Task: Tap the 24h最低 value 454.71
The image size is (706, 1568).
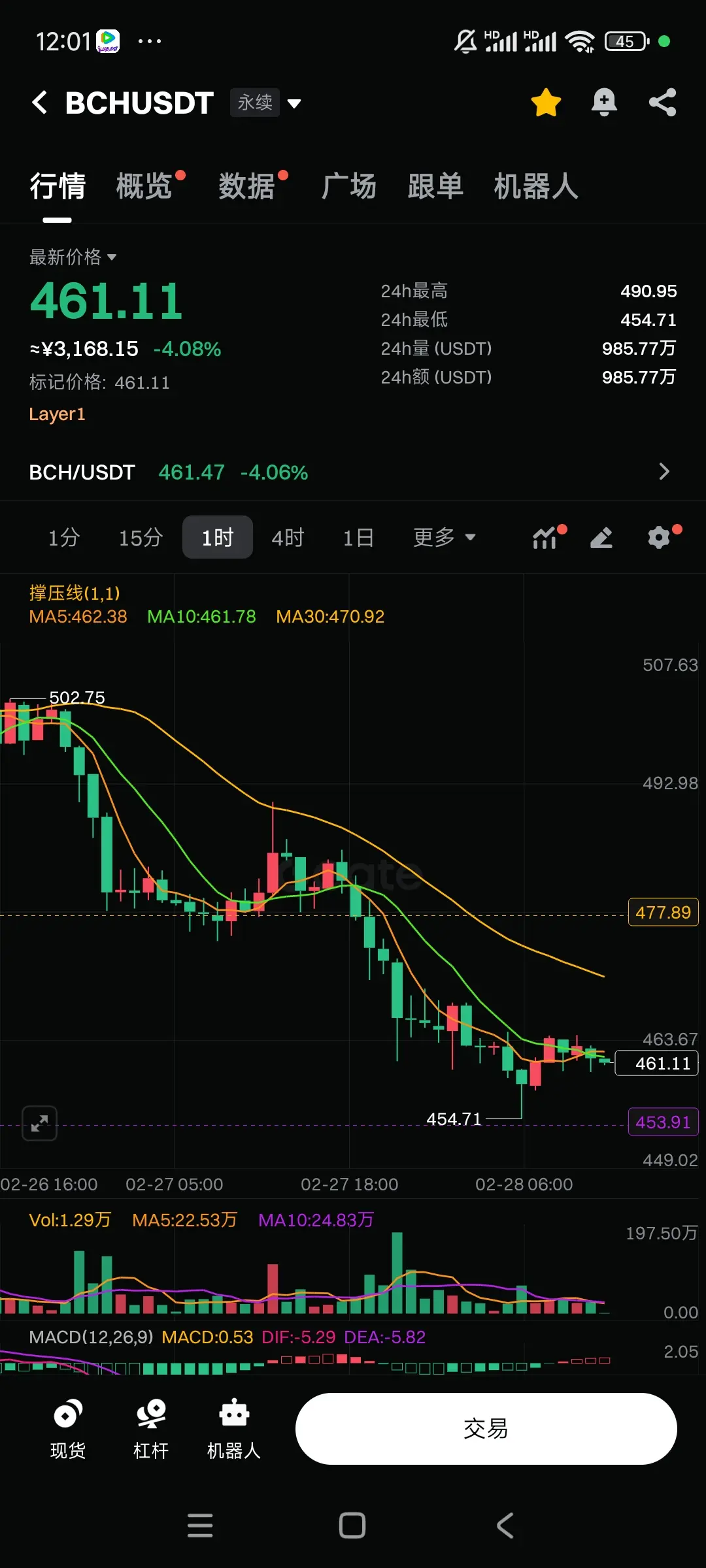Action: tap(648, 320)
